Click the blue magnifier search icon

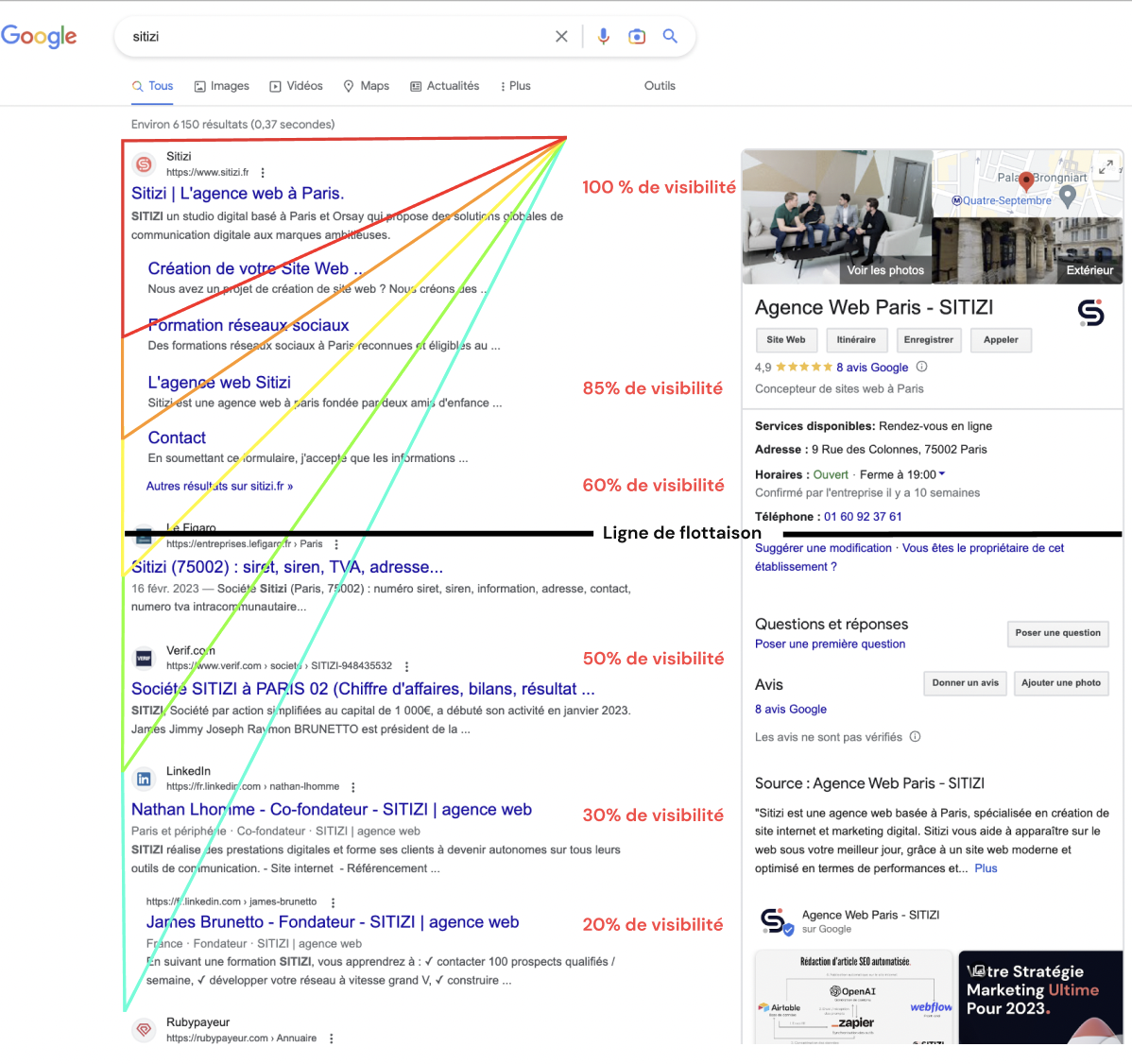click(670, 36)
